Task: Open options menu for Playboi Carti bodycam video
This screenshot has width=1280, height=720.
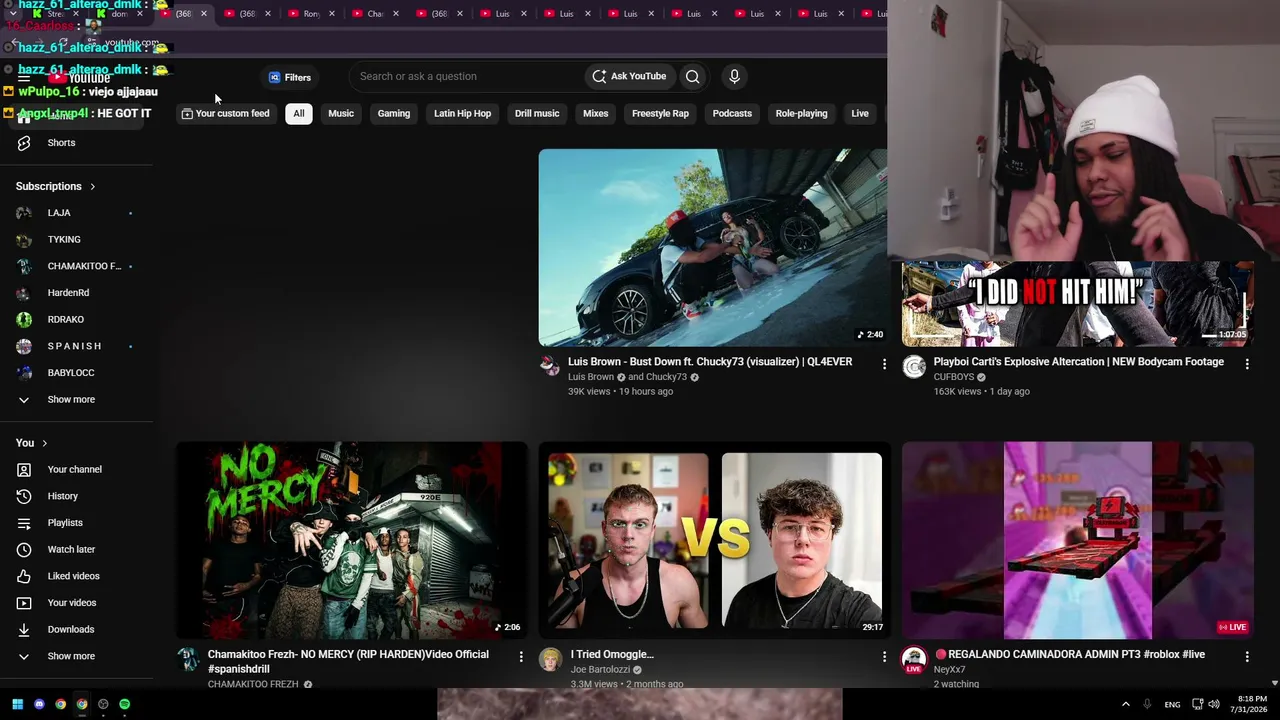Action: pos(1247,364)
